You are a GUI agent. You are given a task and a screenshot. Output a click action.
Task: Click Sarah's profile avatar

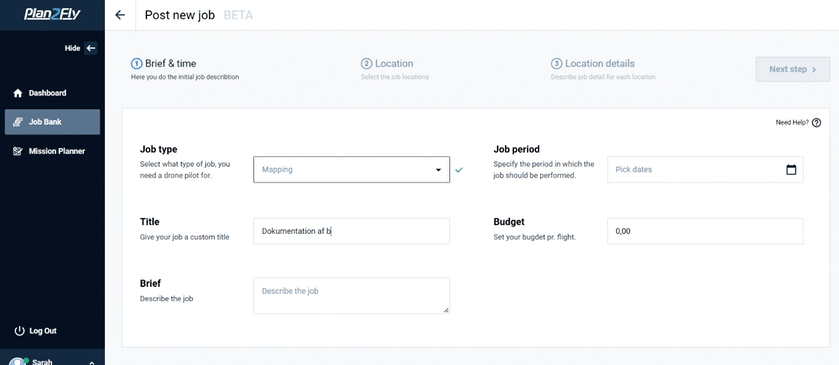pos(18,361)
